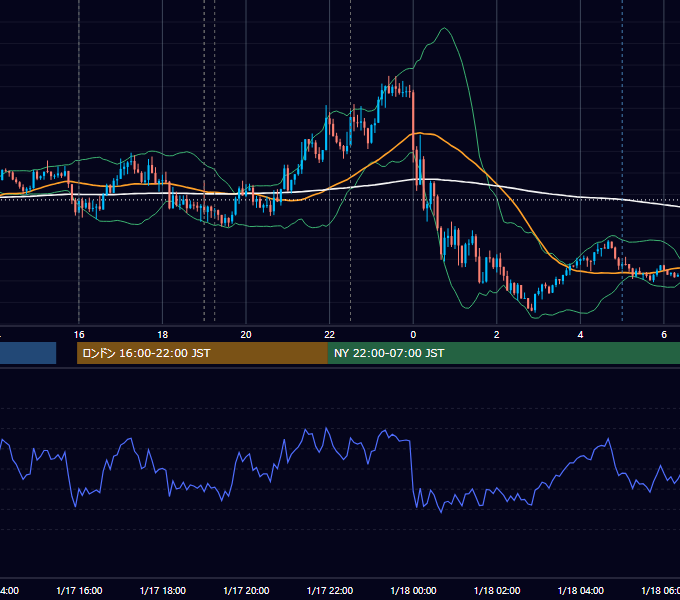Screen dimensions: 680x600
Task: Click the 2 hour label on the price chart axis
Action: click(497, 335)
